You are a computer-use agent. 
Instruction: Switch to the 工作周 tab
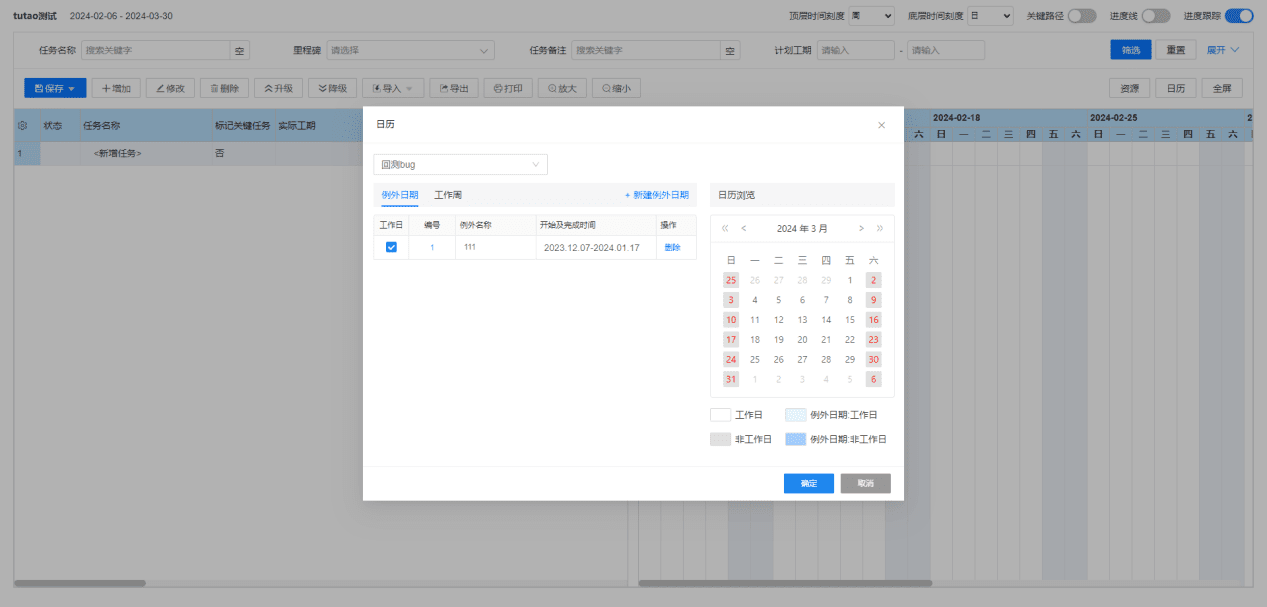click(x=448, y=195)
